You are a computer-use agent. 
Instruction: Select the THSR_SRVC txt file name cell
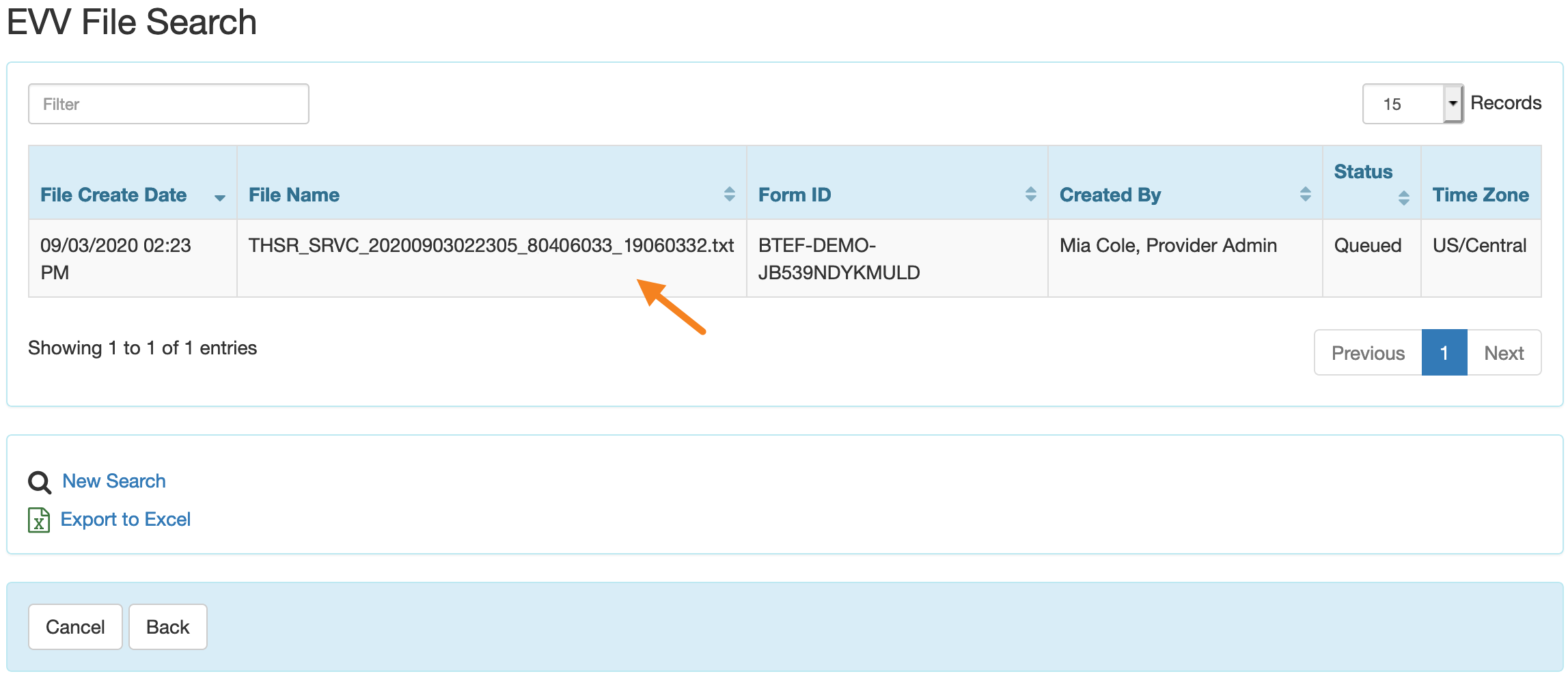(x=491, y=246)
